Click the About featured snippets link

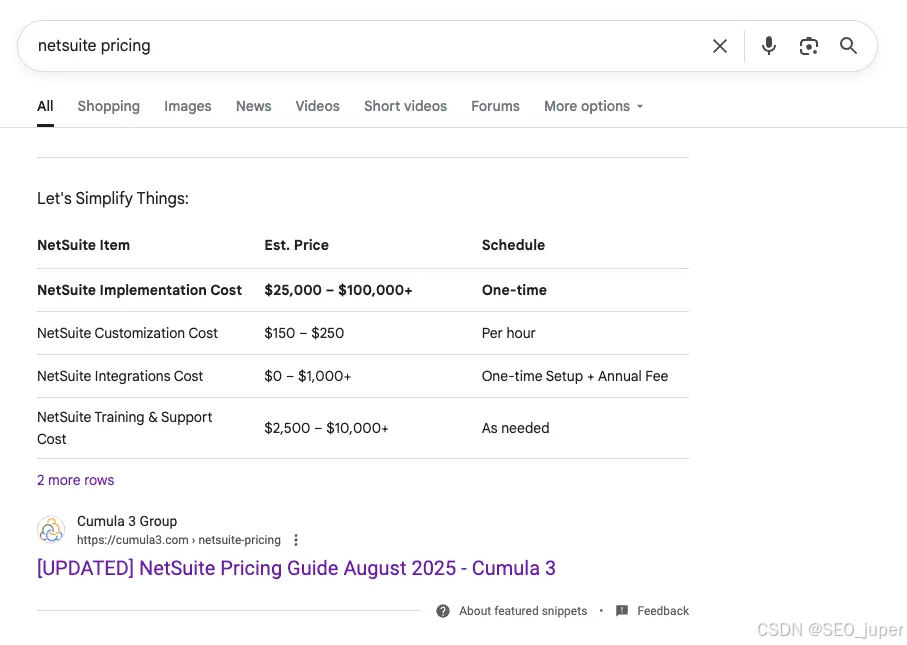tap(523, 611)
